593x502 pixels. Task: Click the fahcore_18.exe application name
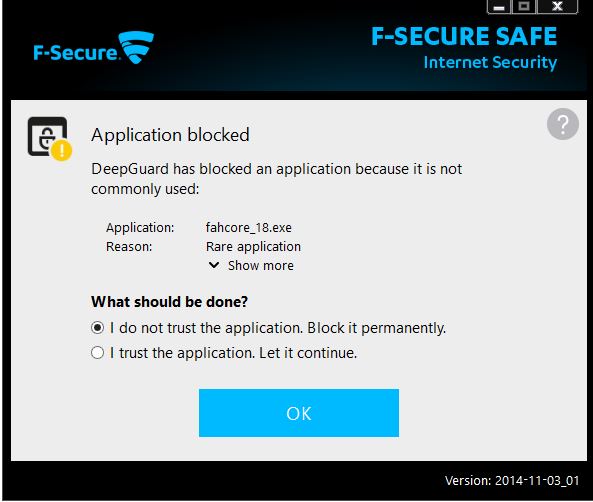tap(248, 227)
